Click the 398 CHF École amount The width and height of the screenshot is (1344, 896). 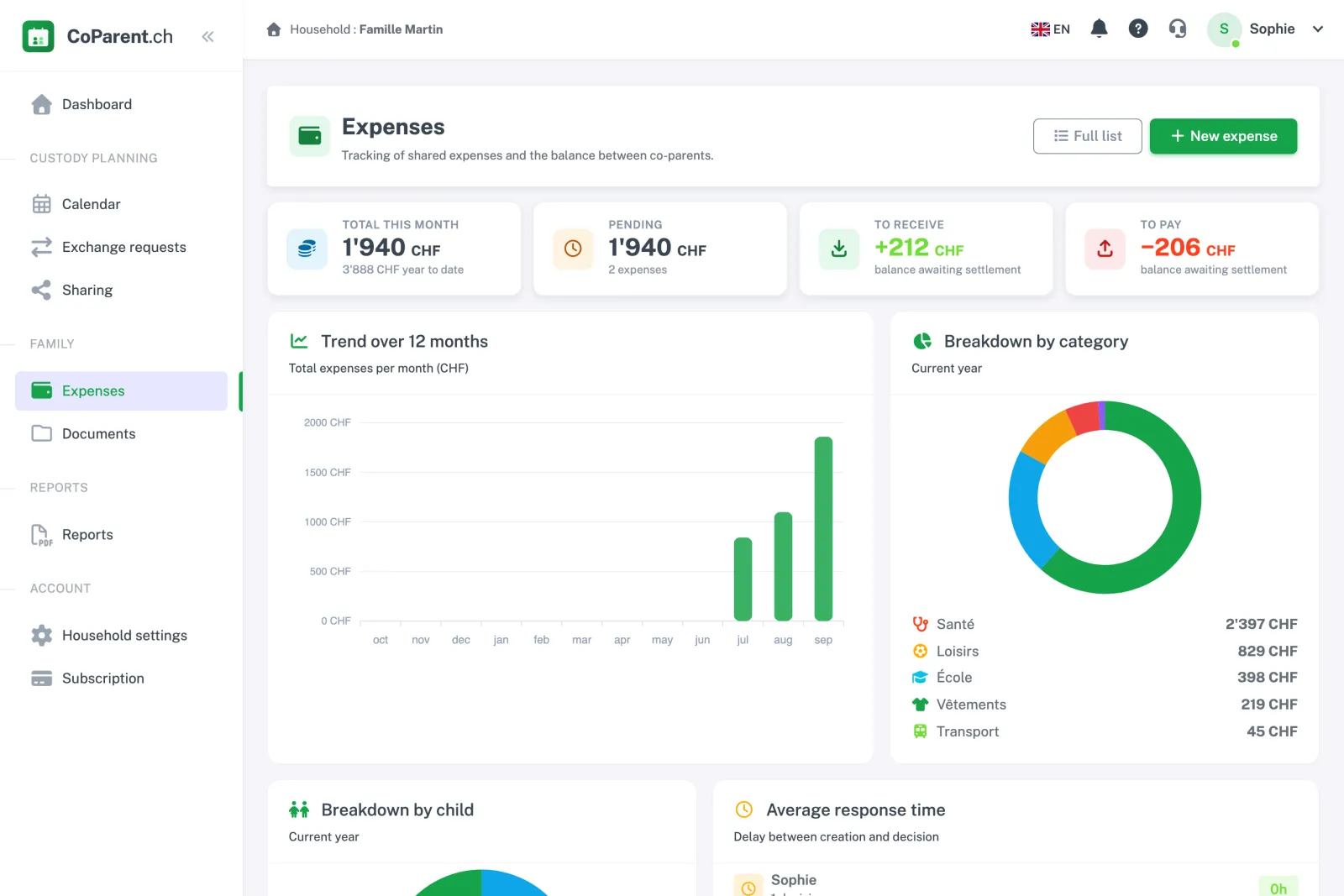click(1267, 677)
